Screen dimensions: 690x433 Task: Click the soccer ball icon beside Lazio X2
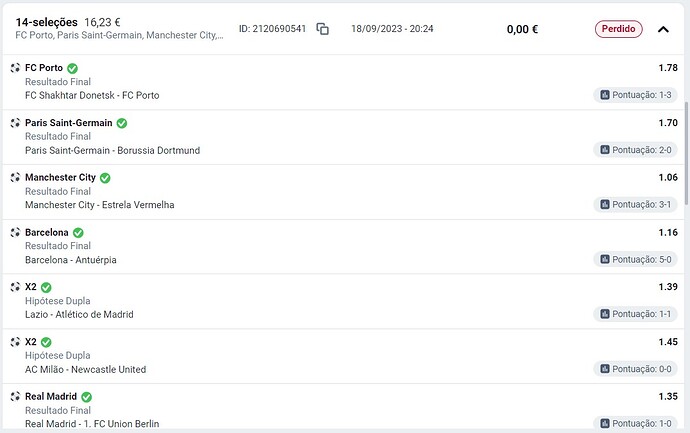[15, 287]
